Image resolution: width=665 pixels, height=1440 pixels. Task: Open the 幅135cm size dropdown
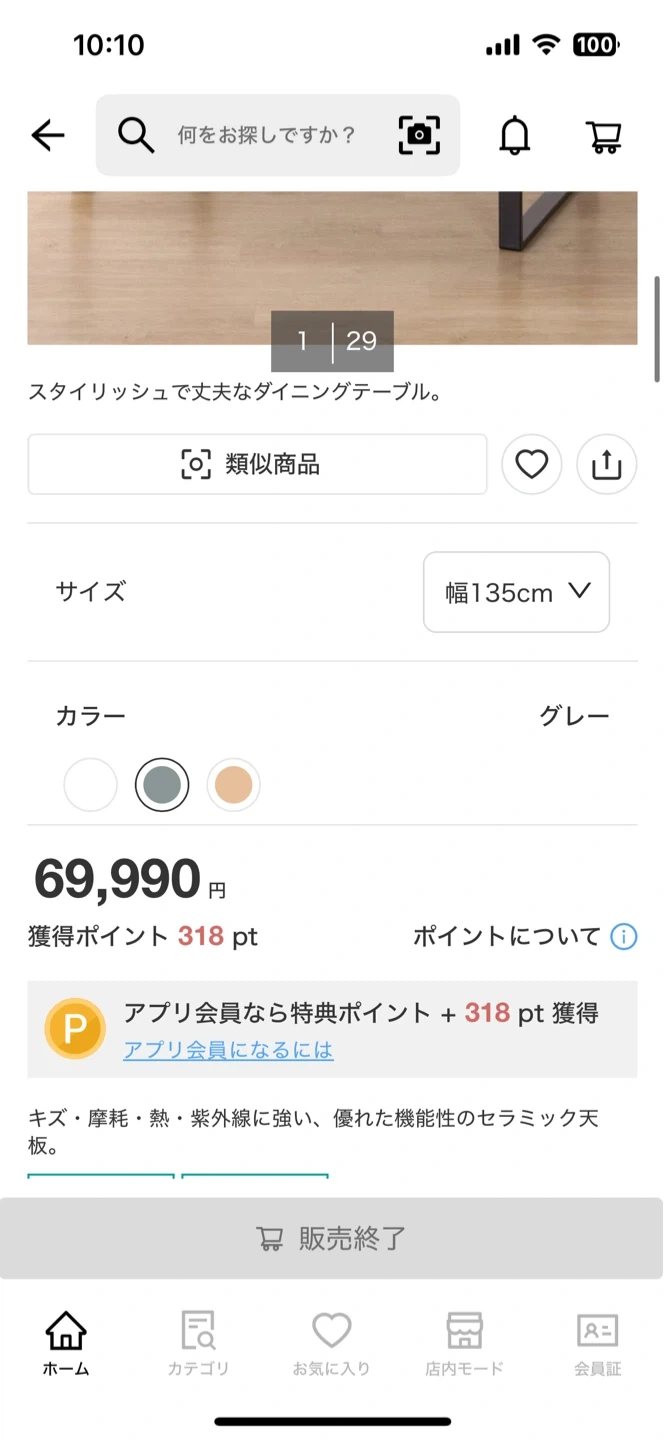(516, 592)
